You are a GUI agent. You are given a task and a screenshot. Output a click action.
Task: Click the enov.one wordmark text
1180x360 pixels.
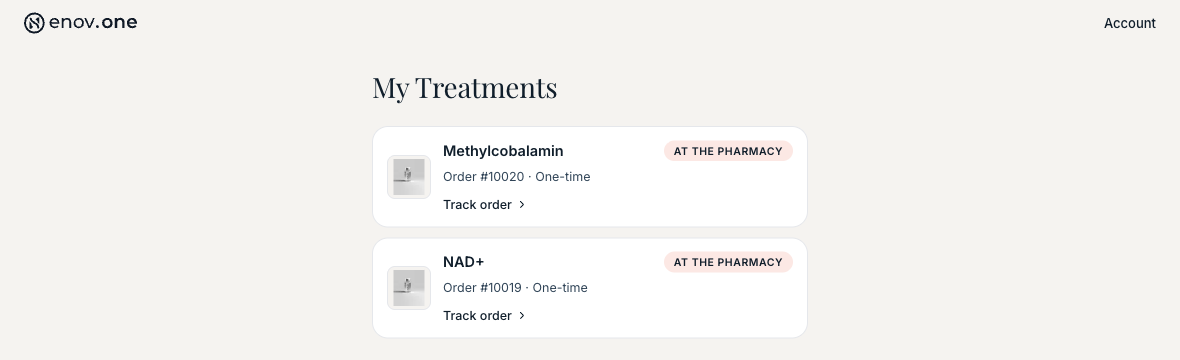click(93, 23)
